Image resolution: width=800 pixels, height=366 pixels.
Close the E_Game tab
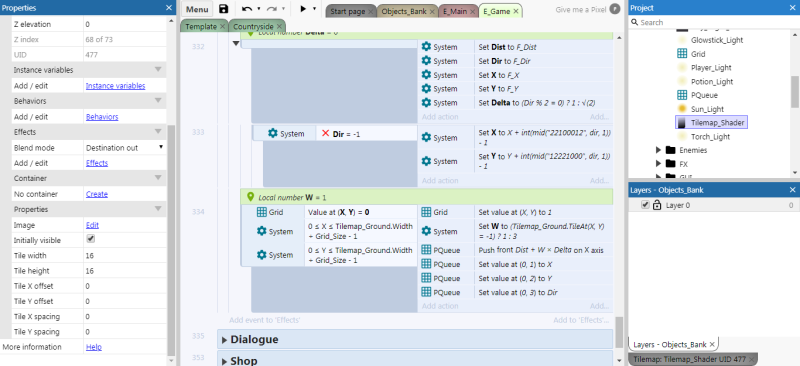click(x=516, y=11)
